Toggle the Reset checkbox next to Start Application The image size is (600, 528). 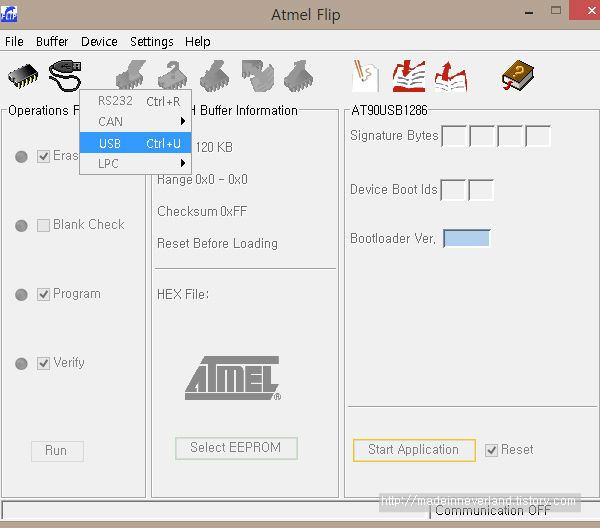pyautogui.click(x=491, y=450)
